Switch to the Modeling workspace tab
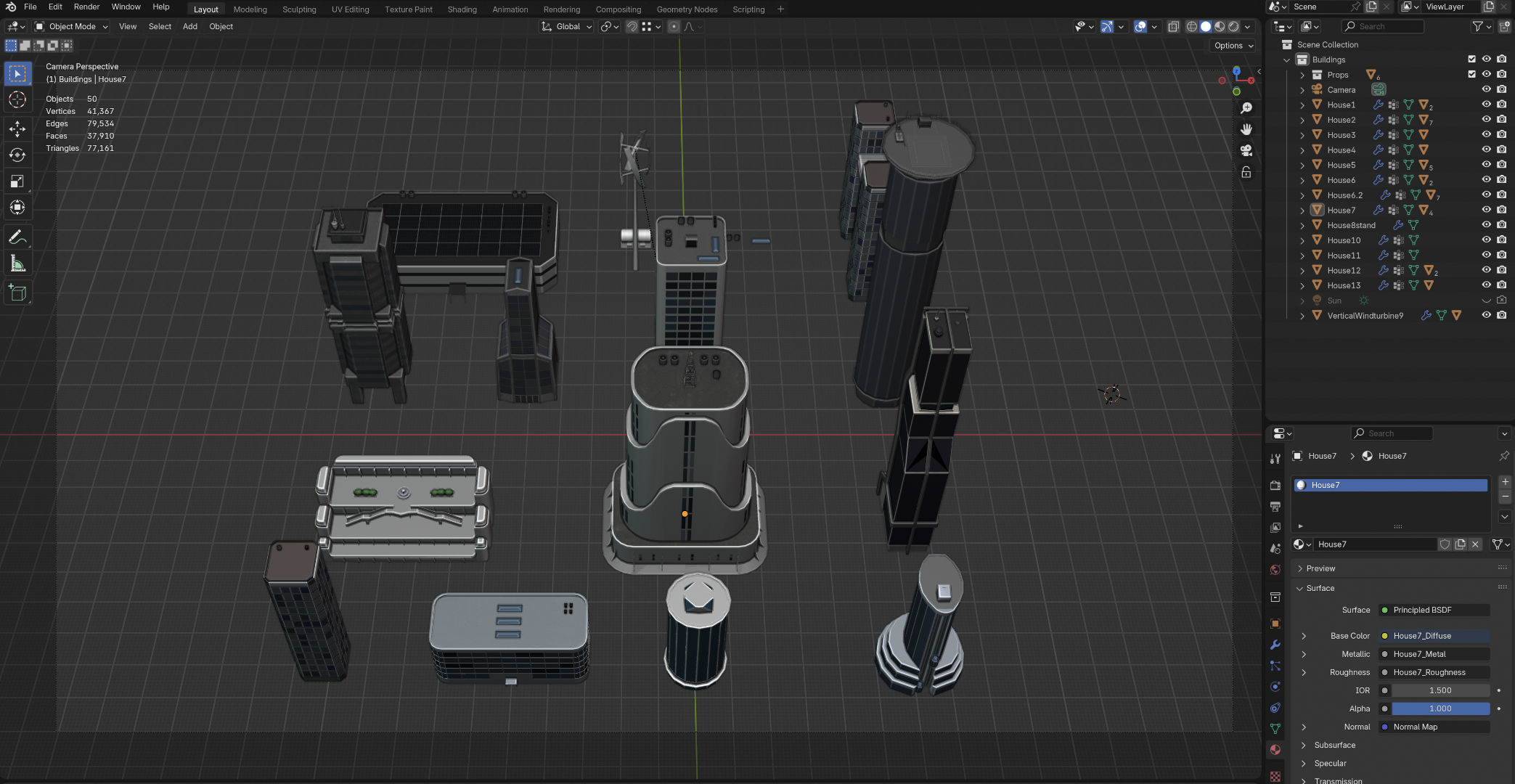Image resolution: width=1515 pixels, height=784 pixels. click(250, 9)
